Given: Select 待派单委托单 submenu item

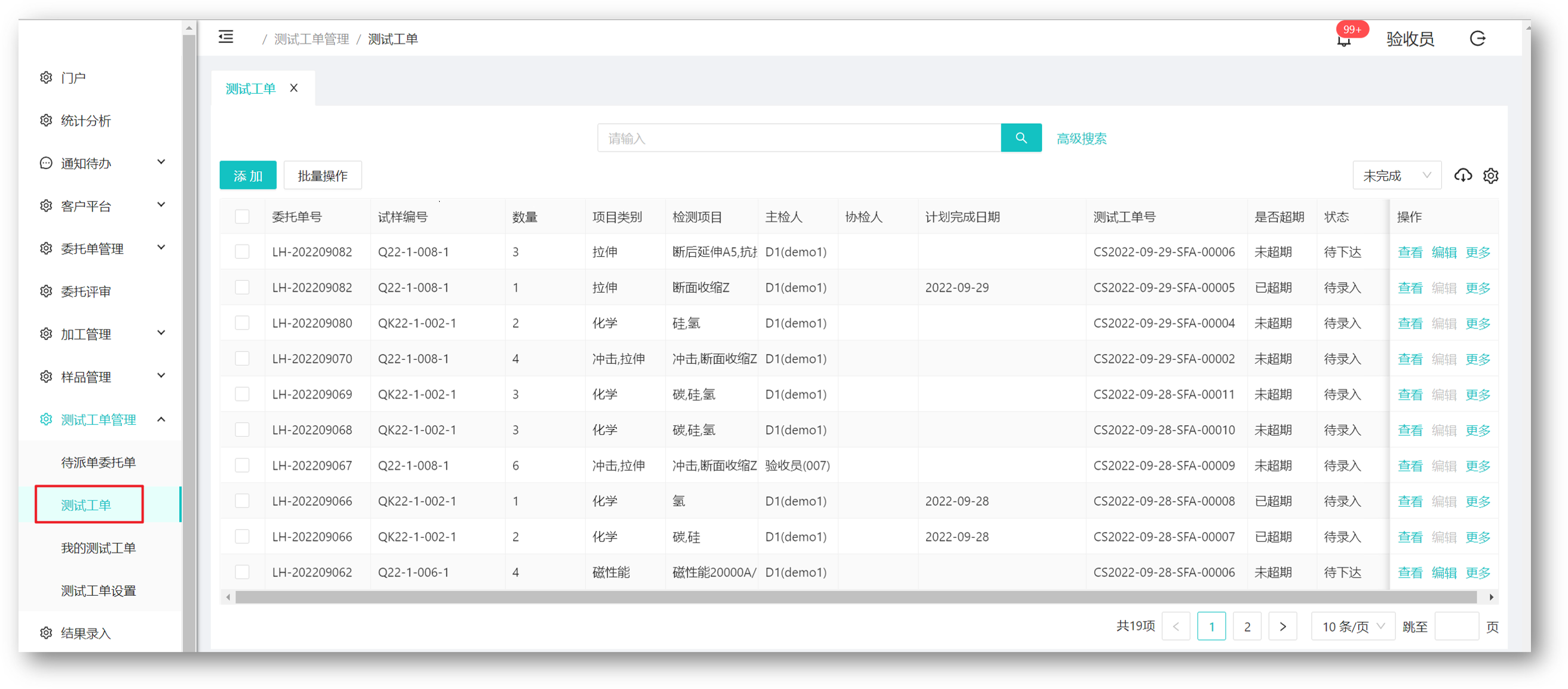Looking at the screenshot, I should pyautogui.click(x=98, y=463).
